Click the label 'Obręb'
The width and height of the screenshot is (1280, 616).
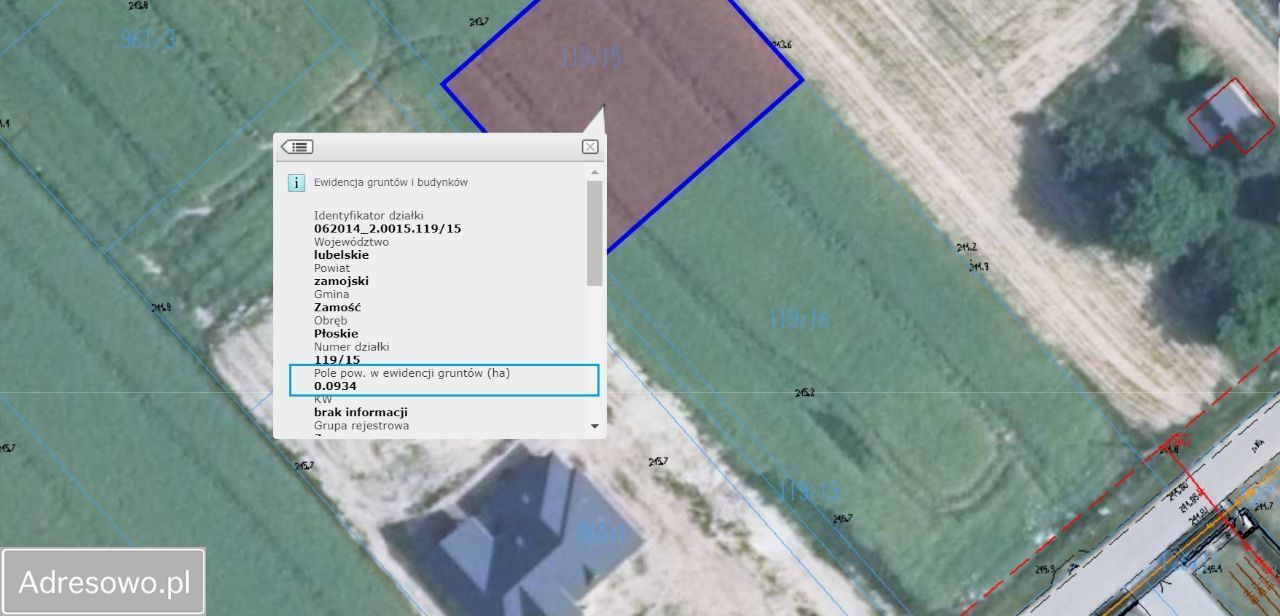331,320
